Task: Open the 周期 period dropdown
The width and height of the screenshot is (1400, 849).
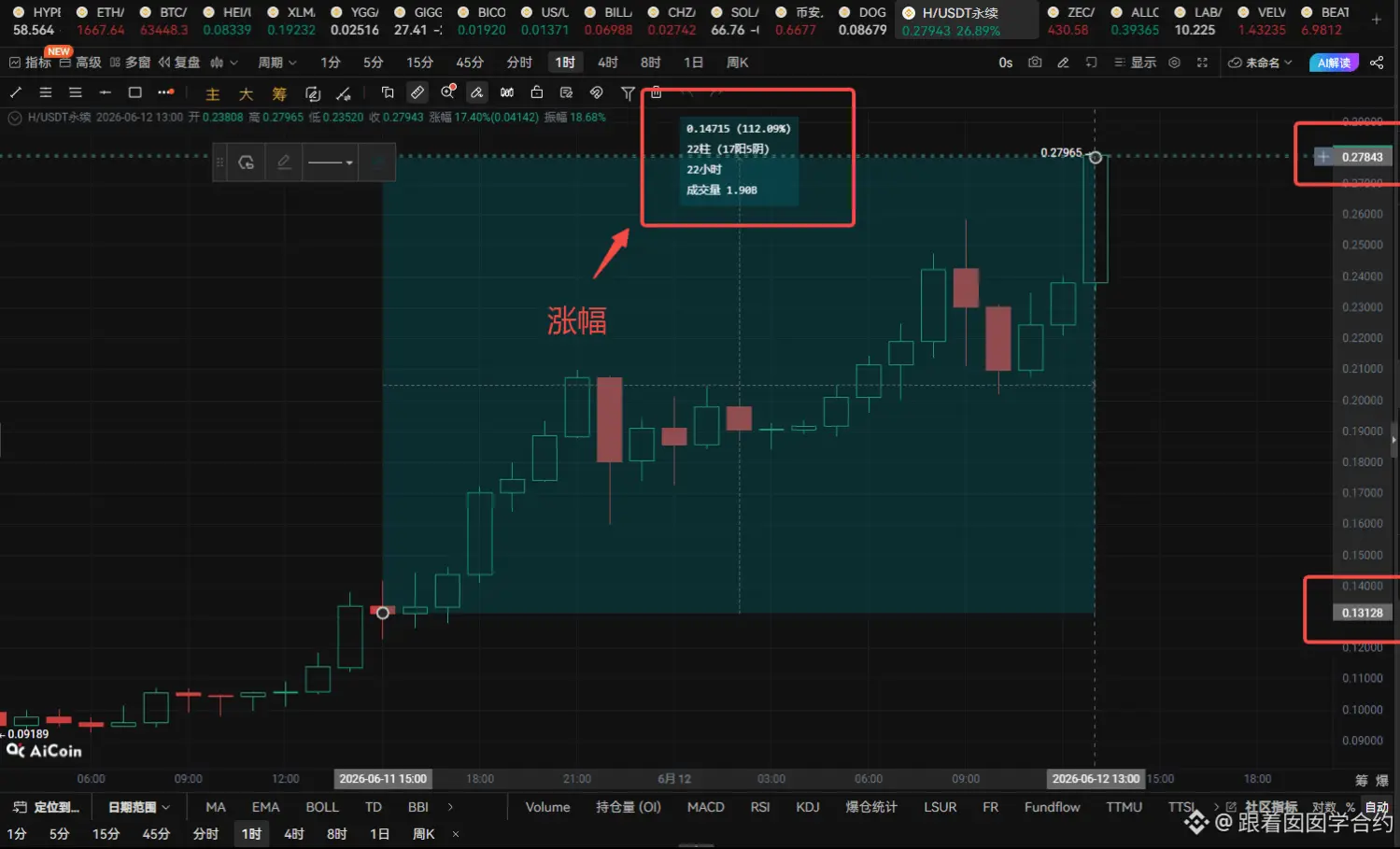Action: [277, 63]
